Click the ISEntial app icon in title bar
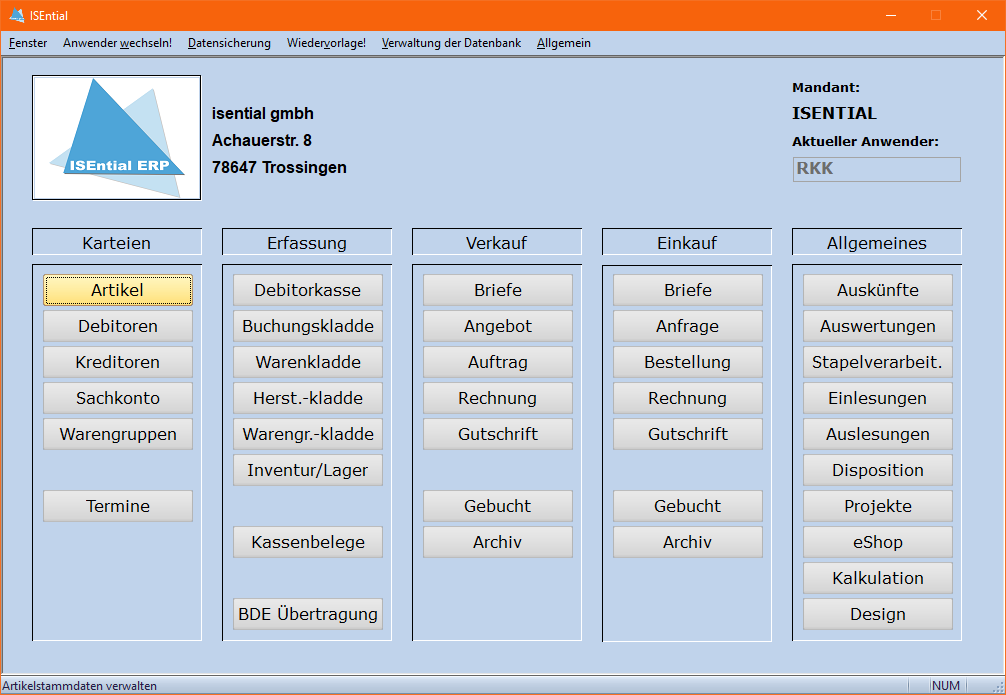This screenshot has width=1006, height=695. click(16, 15)
